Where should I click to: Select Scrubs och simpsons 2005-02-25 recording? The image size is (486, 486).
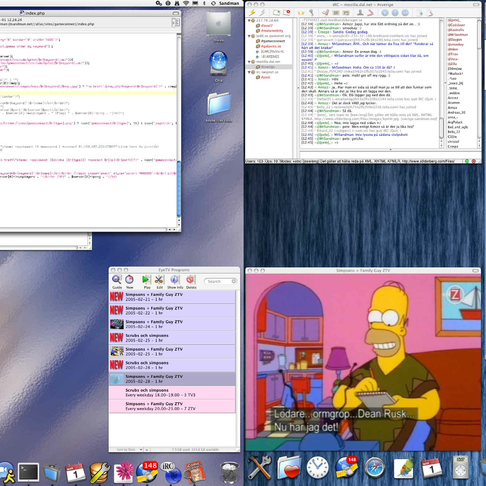(x=172, y=338)
